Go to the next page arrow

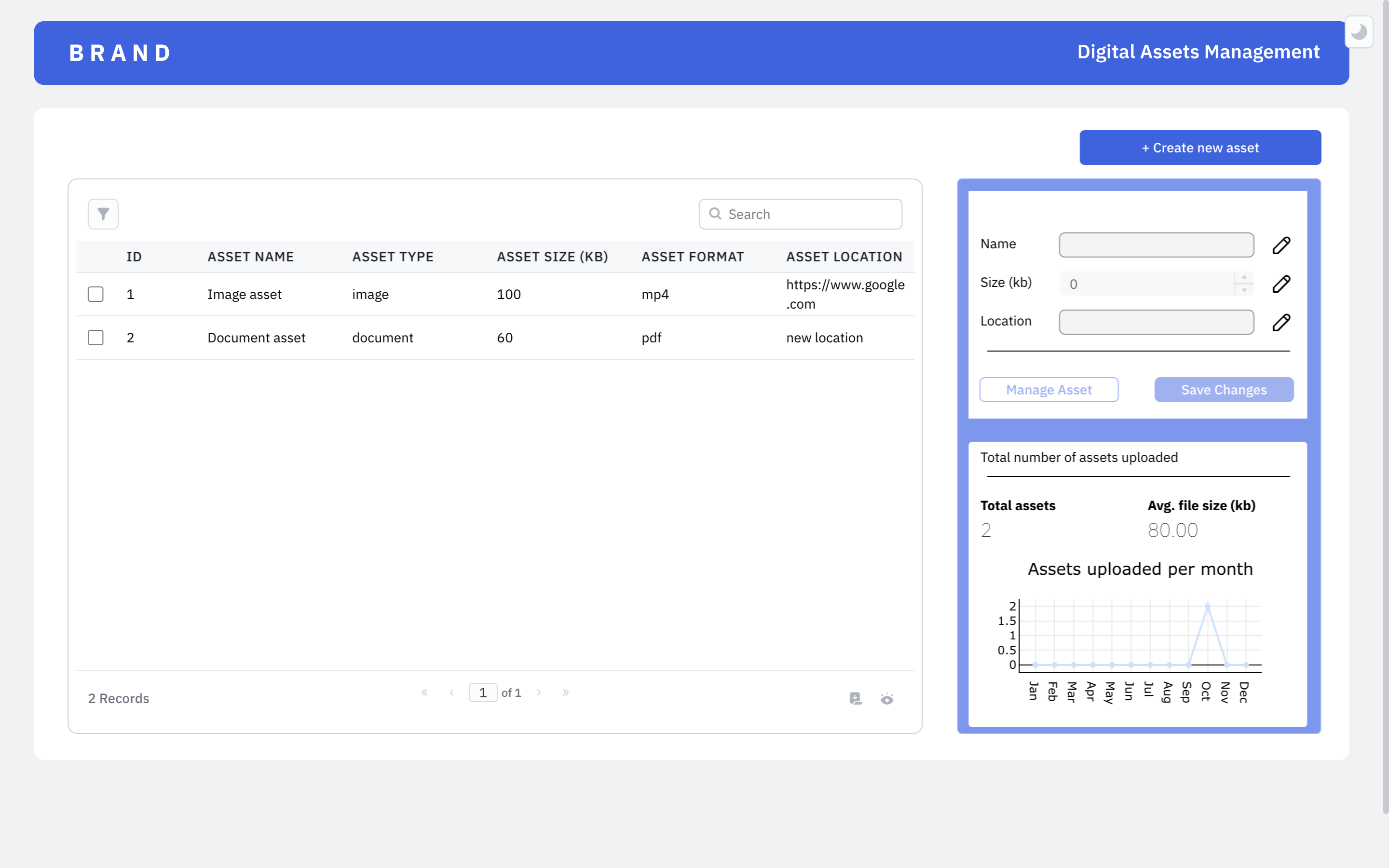[x=538, y=692]
